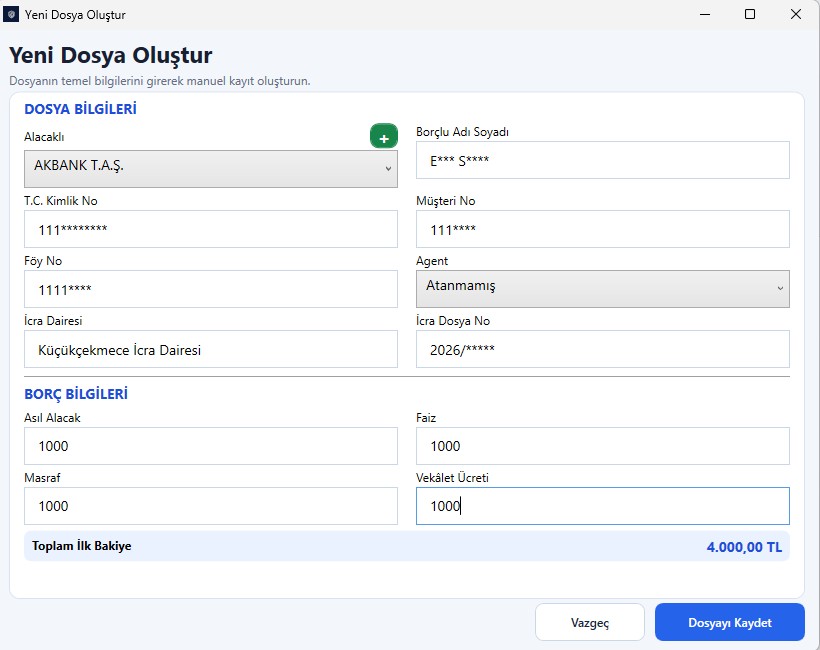Close the Yeni Dosya Oluştur window
This screenshot has height=650, width=820.
click(796, 14)
